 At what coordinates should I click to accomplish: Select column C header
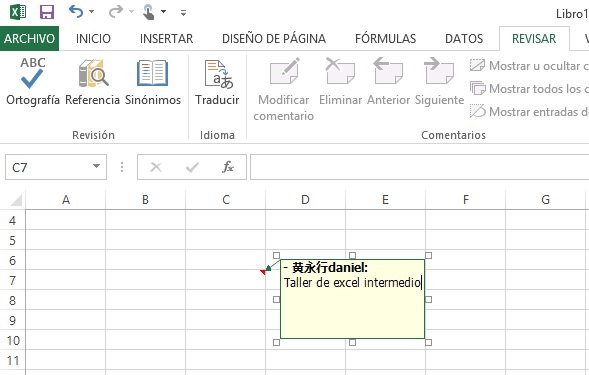click(x=226, y=200)
